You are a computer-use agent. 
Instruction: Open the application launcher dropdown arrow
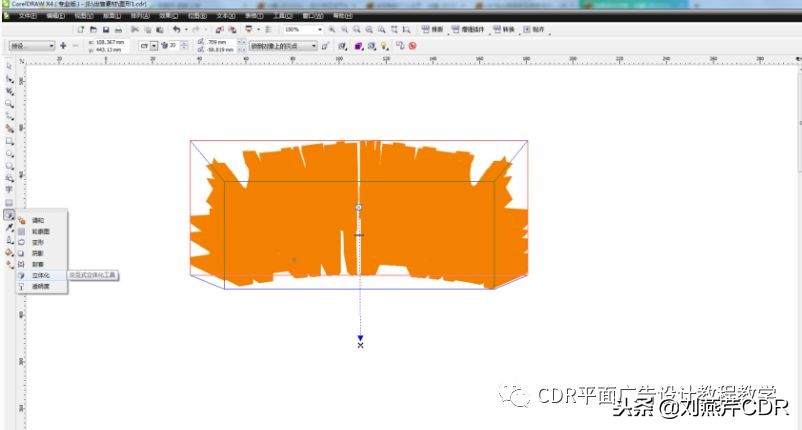[x=258, y=30]
